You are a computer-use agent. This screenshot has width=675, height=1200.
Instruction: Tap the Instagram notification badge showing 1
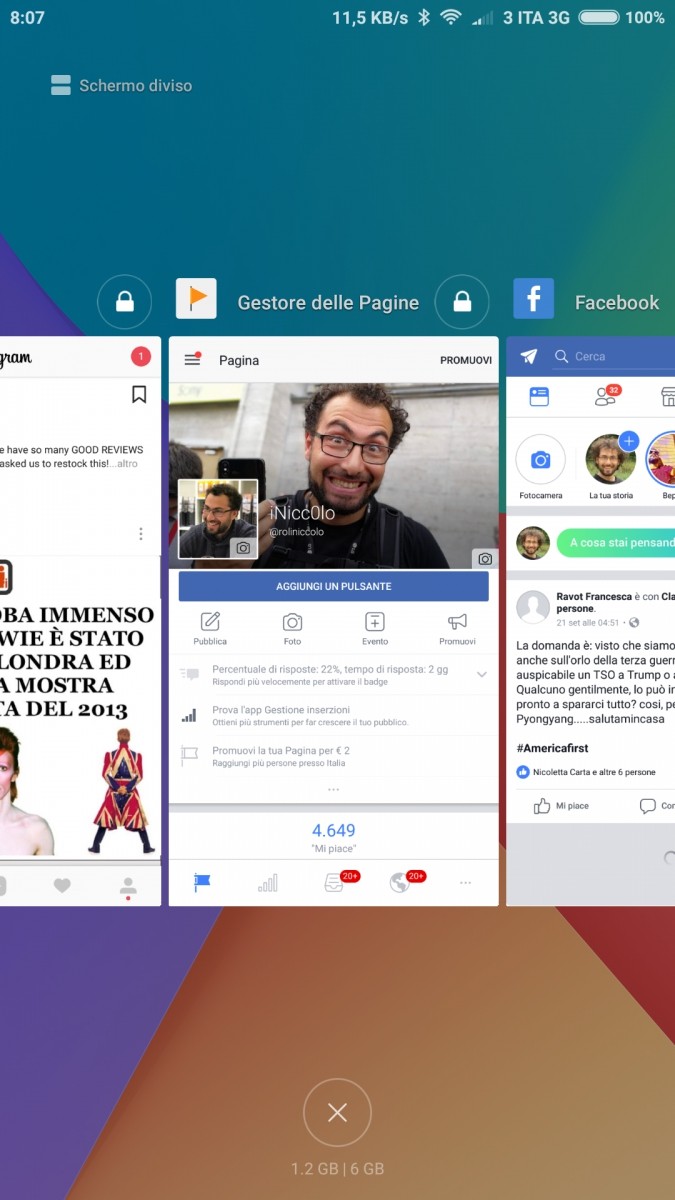coord(141,356)
